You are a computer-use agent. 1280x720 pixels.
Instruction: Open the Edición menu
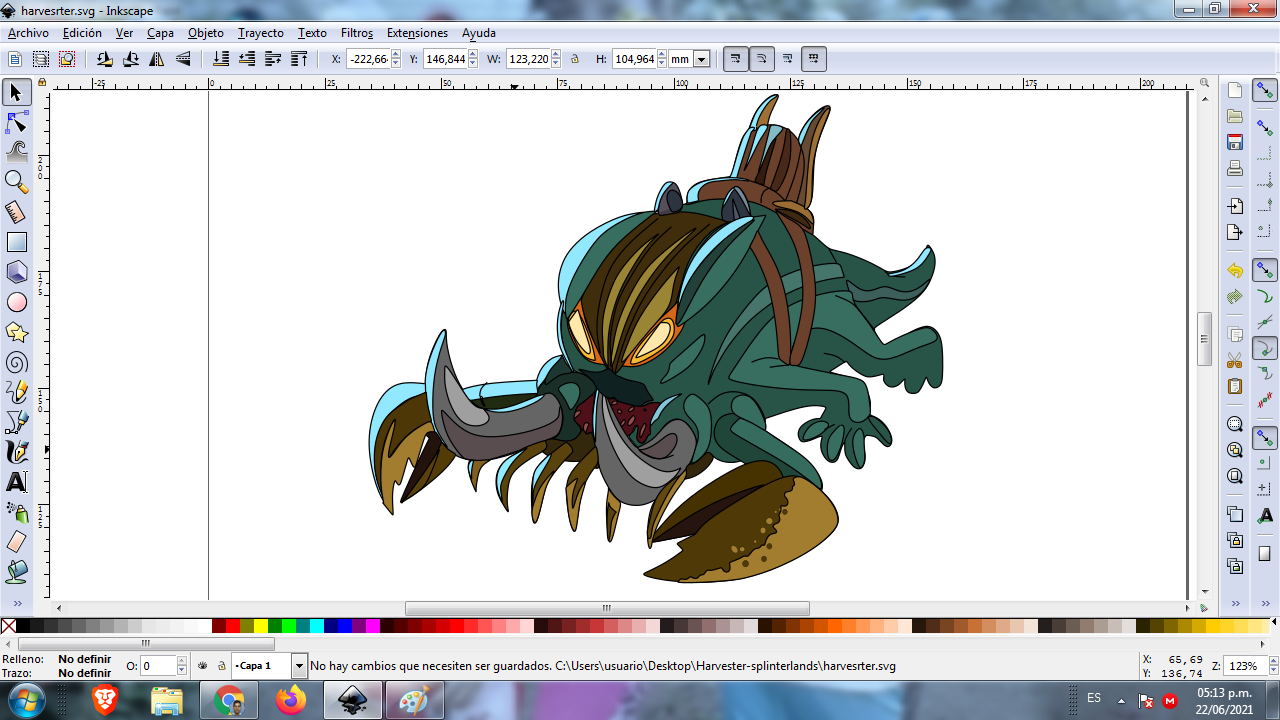coord(82,33)
